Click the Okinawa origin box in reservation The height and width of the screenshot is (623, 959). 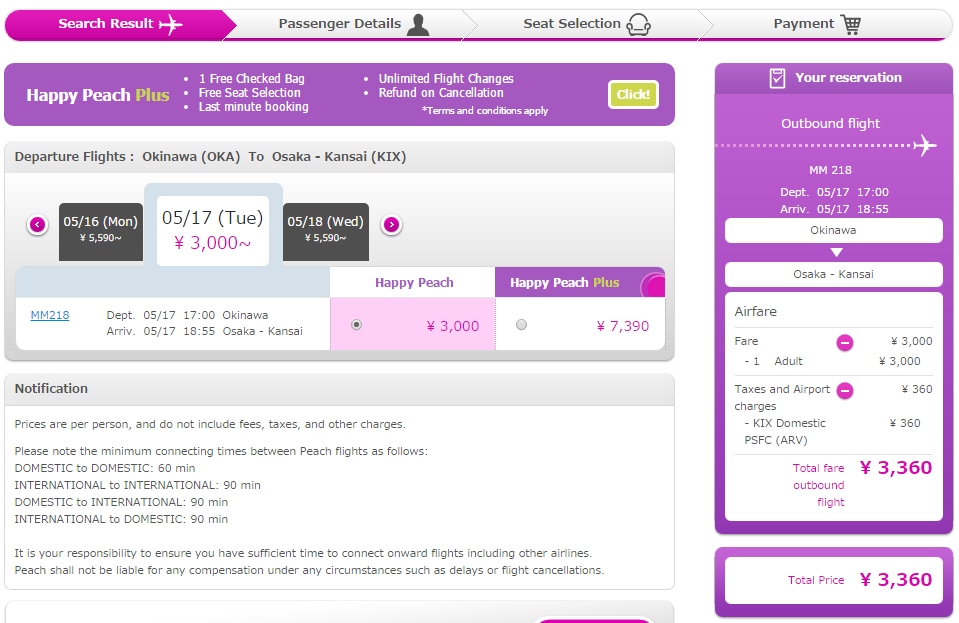tap(833, 230)
